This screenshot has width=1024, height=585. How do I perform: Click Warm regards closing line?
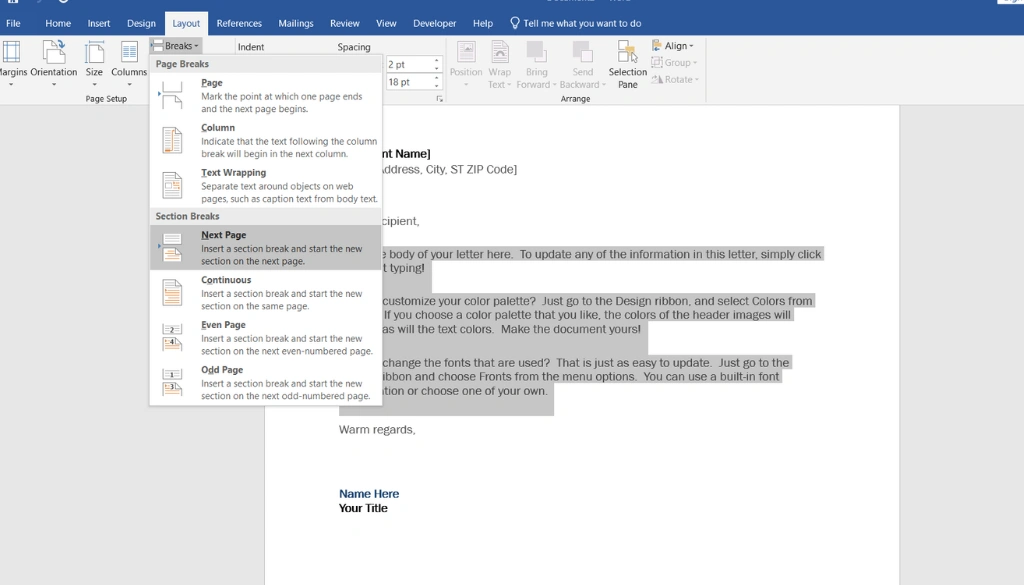pos(377,430)
